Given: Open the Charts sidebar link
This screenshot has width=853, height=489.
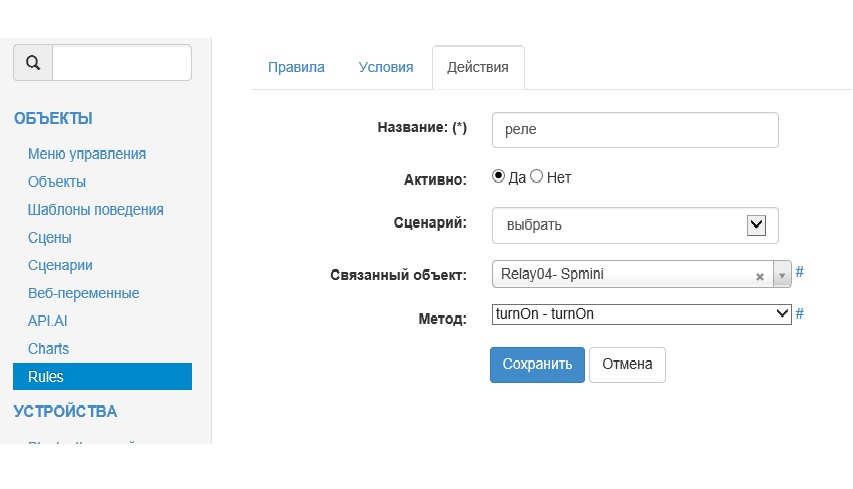Looking at the screenshot, I should point(48,349).
